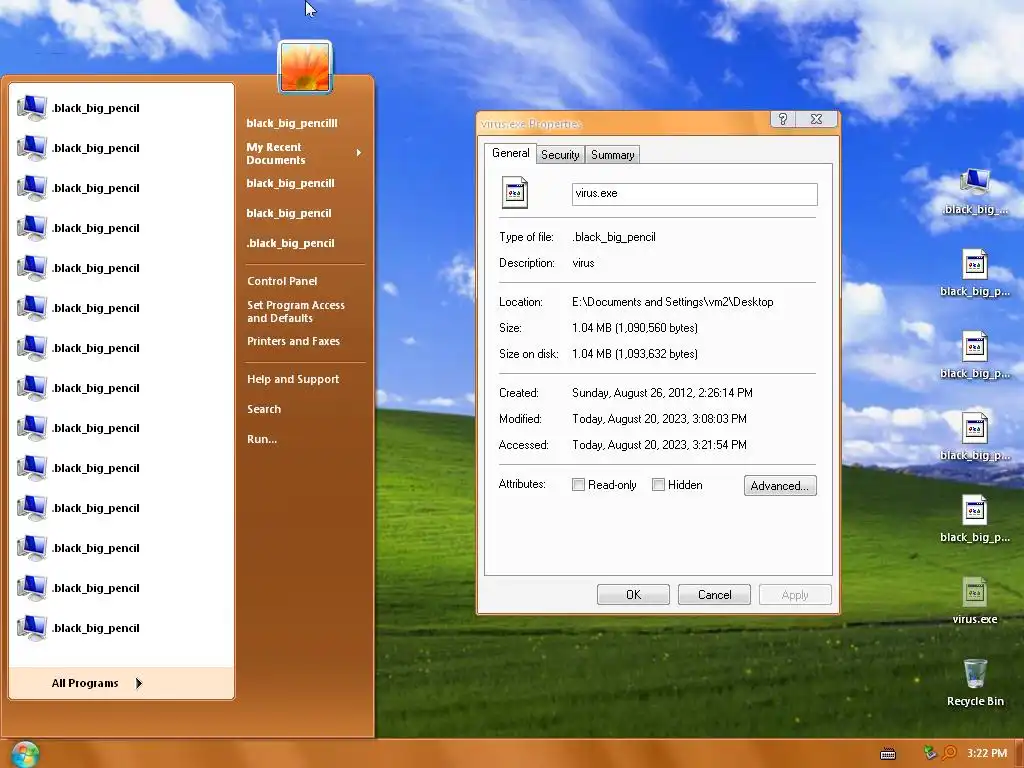1024x768 pixels.
Task: Expand My Recent Documents submenu arrow
Action: tap(359, 153)
